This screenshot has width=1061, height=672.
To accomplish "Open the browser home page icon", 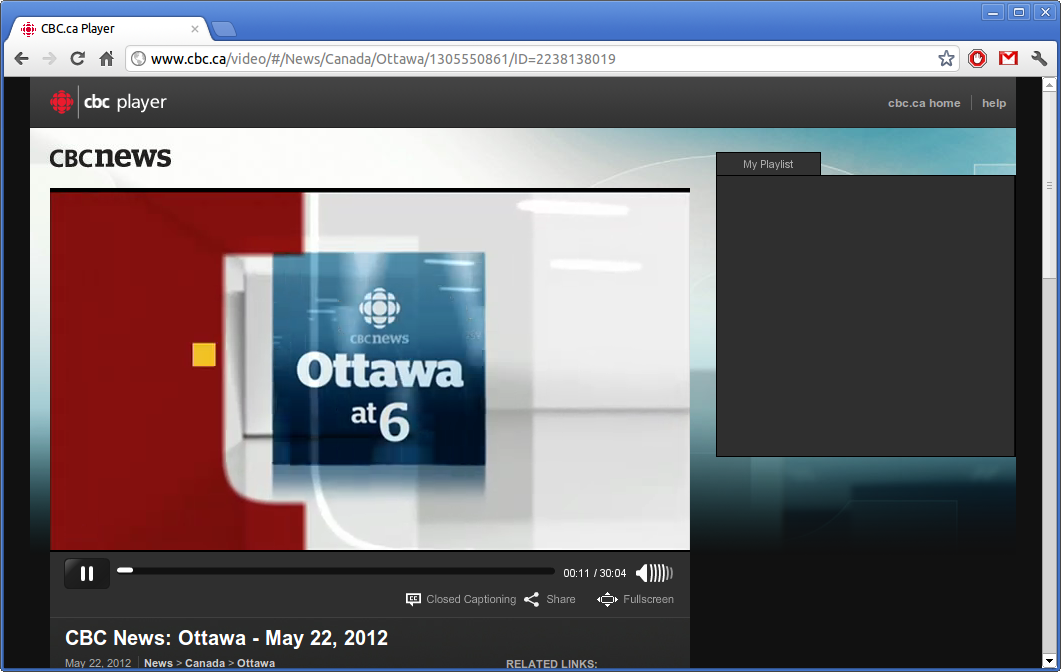I will pos(106,59).
